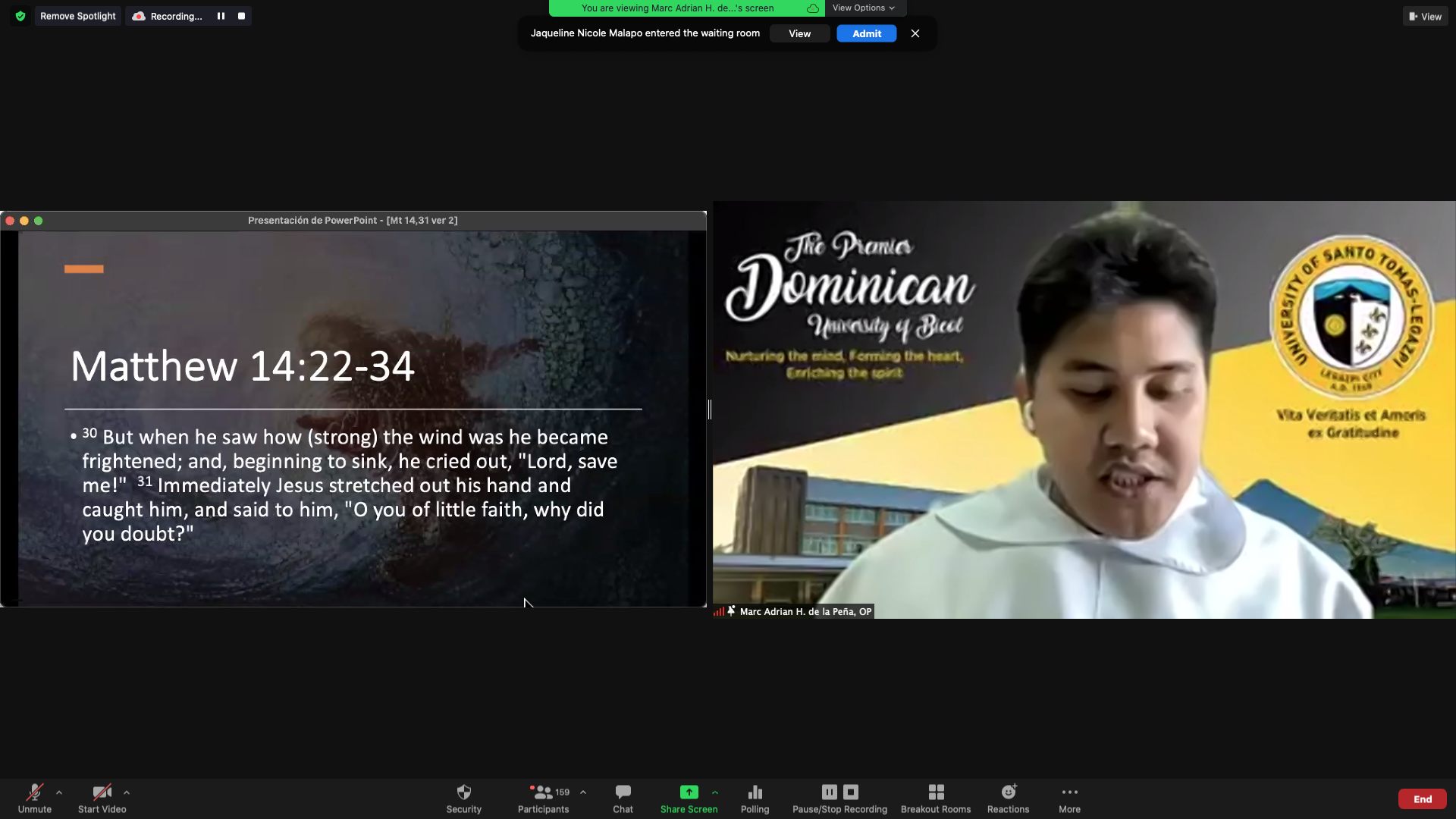The width and height of the screenshot is (1456, 819).
Task: Dismiss the waiting room notification
Action: point(915,33)
